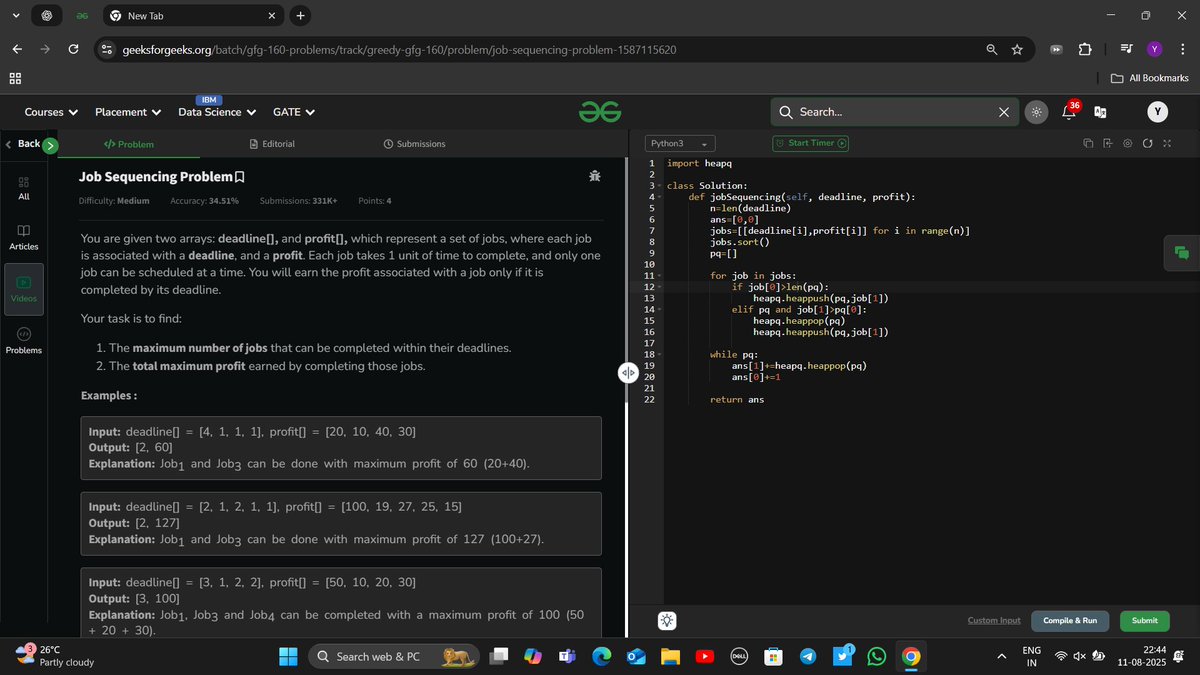Open the Y user profile avatar on GeeksforGeeks

point(1158,112)
